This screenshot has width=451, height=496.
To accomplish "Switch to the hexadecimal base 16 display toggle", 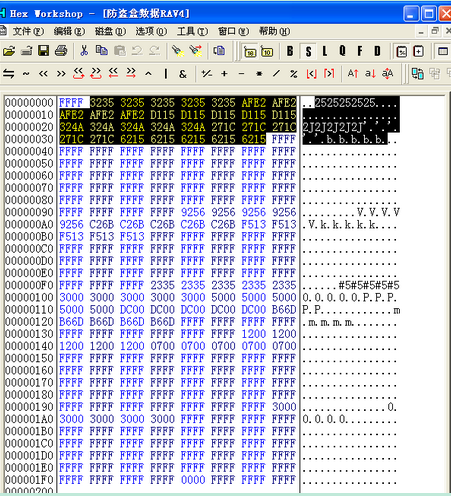I will [x=250, y=52].
